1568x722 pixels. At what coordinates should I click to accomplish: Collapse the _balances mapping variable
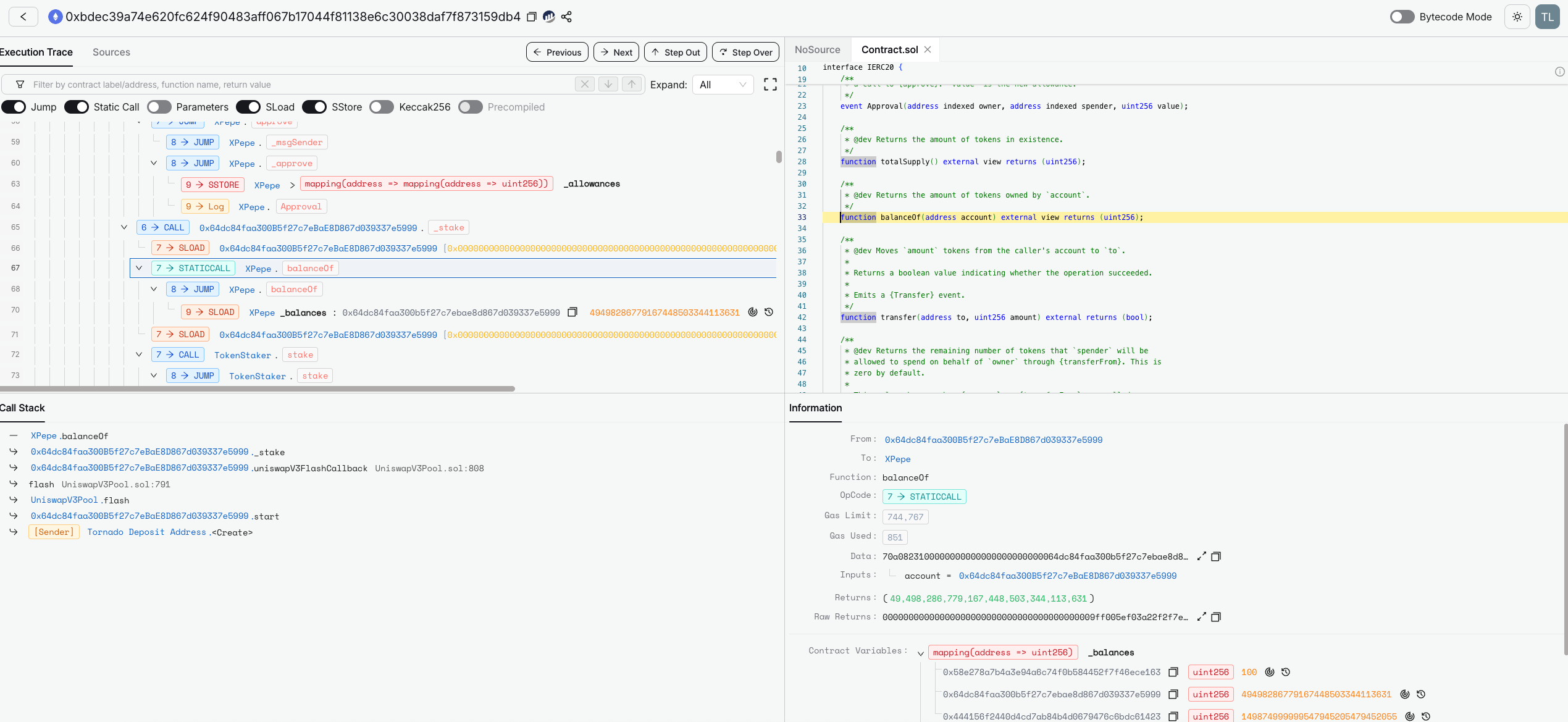pos(920,653)
